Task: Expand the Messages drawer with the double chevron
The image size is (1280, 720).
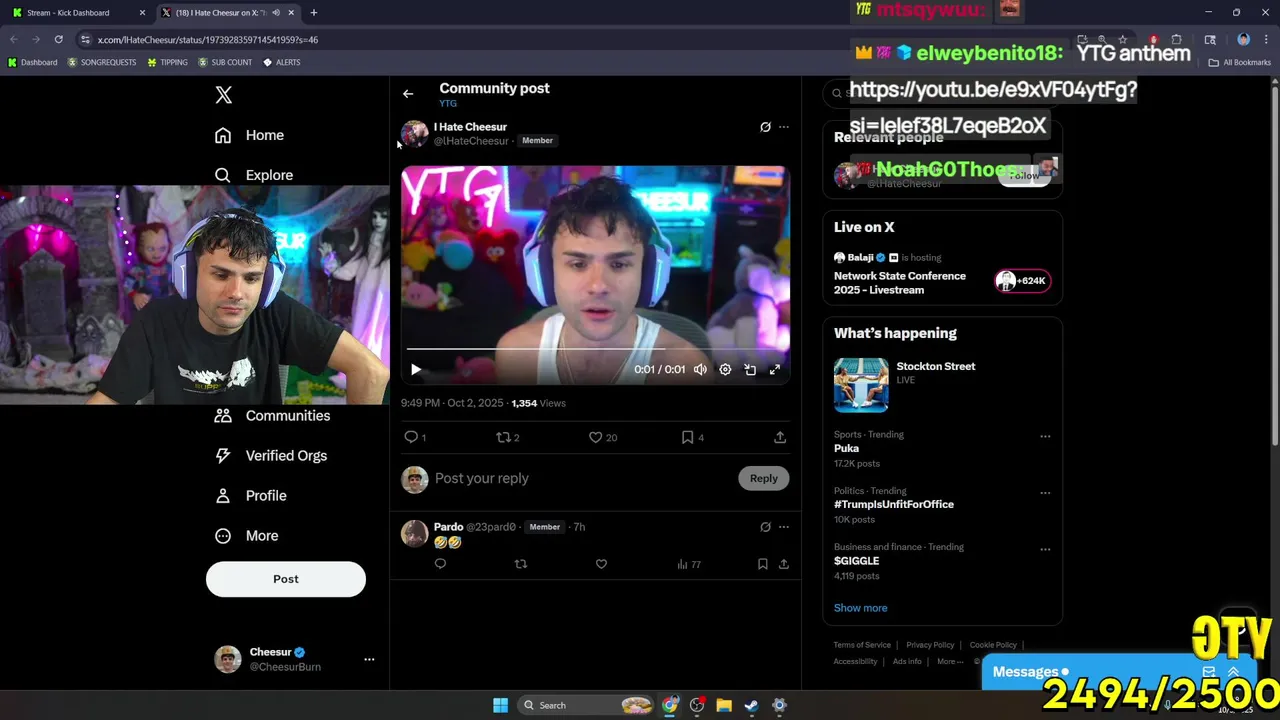Action: point(1233,672)
